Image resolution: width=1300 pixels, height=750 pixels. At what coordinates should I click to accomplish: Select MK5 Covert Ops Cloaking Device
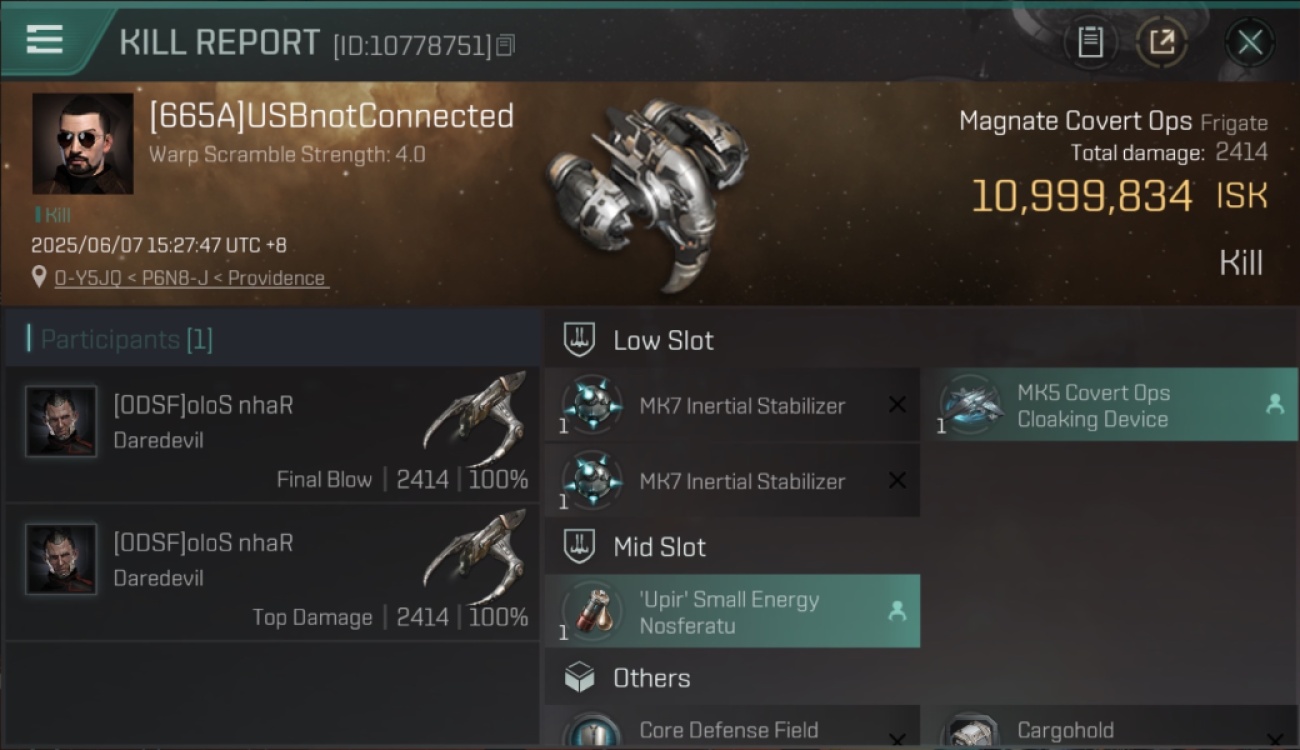click(x=1117, y=405)
